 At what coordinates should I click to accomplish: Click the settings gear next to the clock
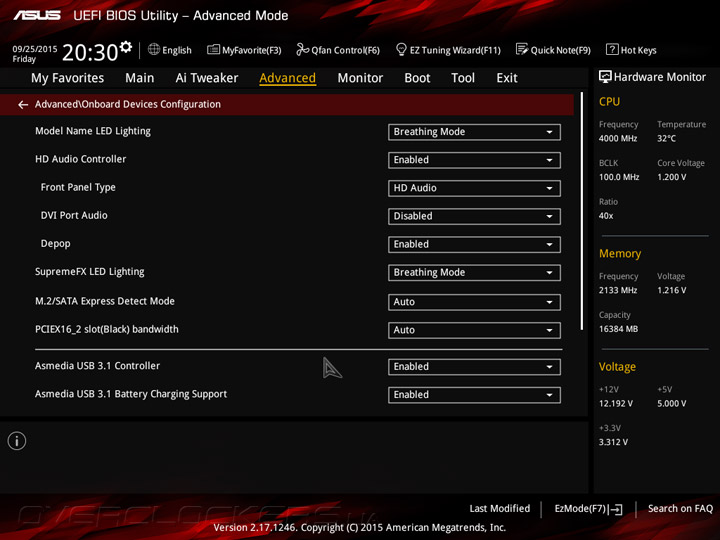[x=126, y=47]
